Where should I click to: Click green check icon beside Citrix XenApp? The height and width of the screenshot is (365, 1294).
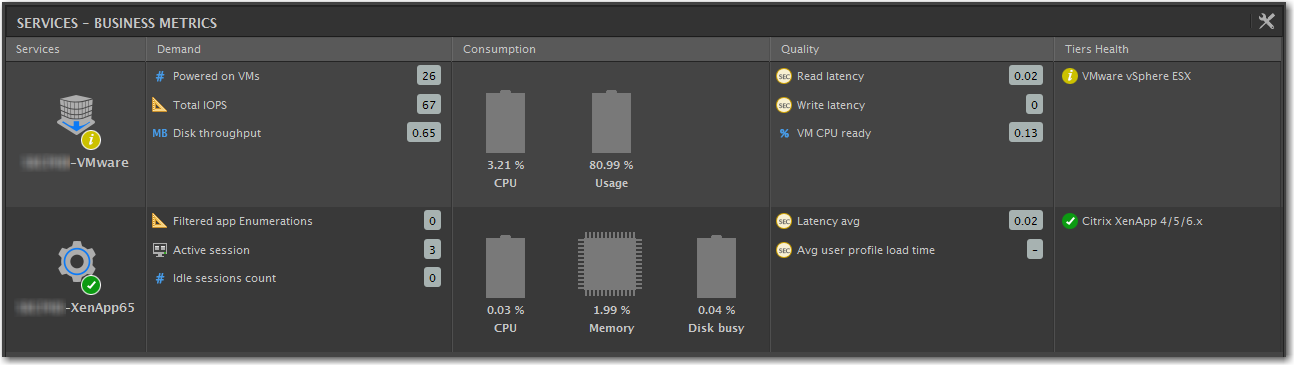(x=1070, y=221)
